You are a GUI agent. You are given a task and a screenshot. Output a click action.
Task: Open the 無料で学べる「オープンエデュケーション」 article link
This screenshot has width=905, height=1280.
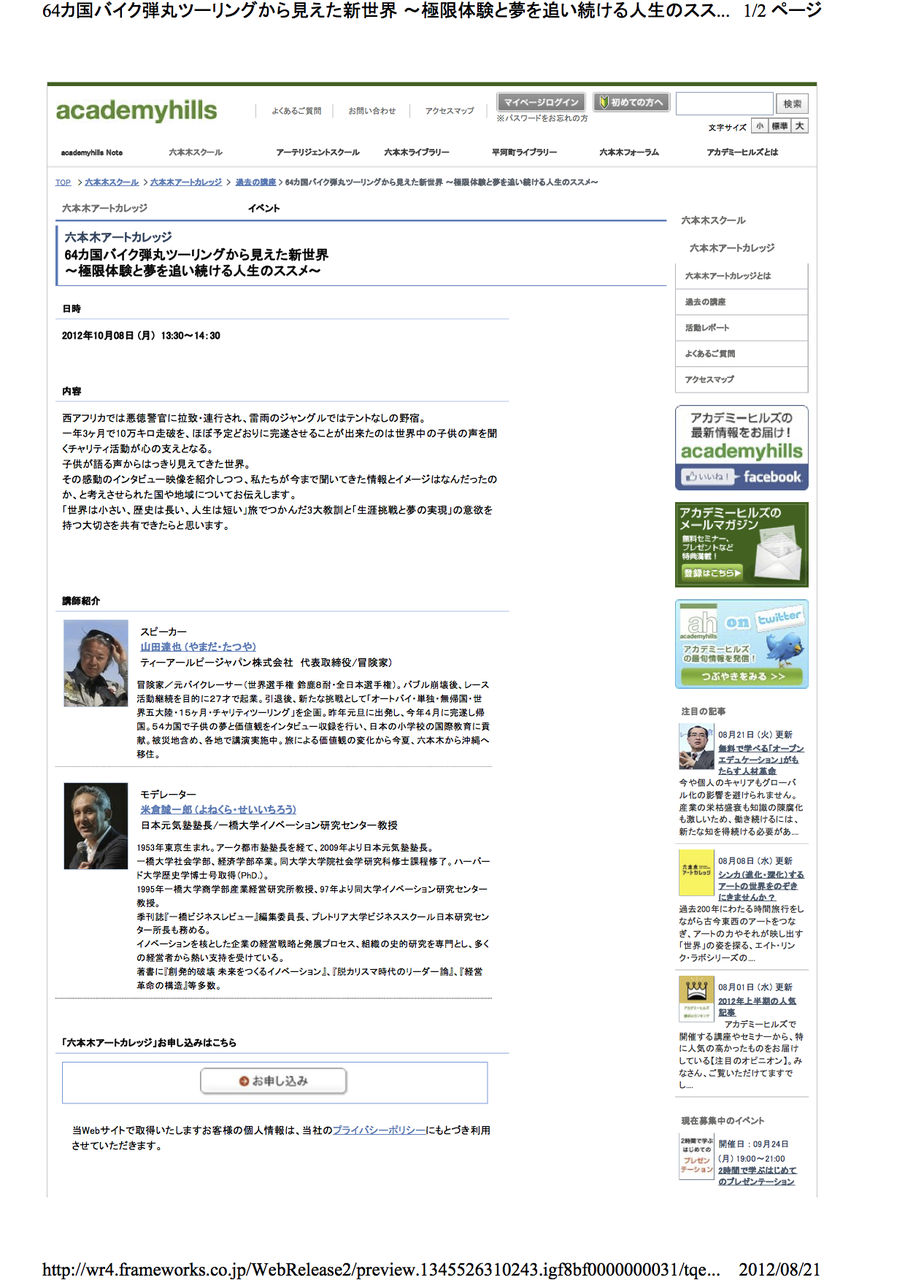click(x=761, y=759)
